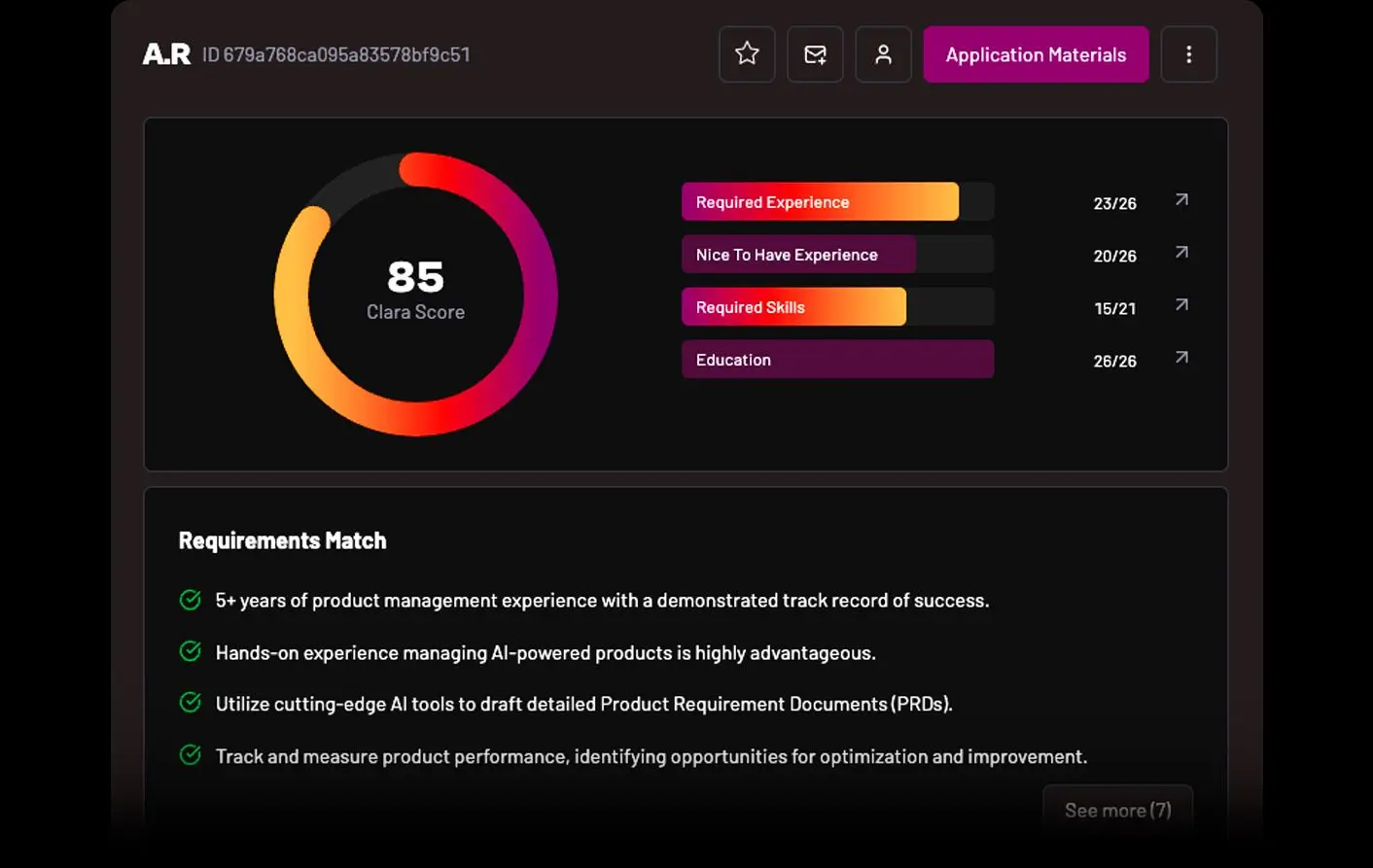The height and width of the screenshot is (868, 1373).
Task: Click check icon for PRDs requirement
Action: coord(191,703)
